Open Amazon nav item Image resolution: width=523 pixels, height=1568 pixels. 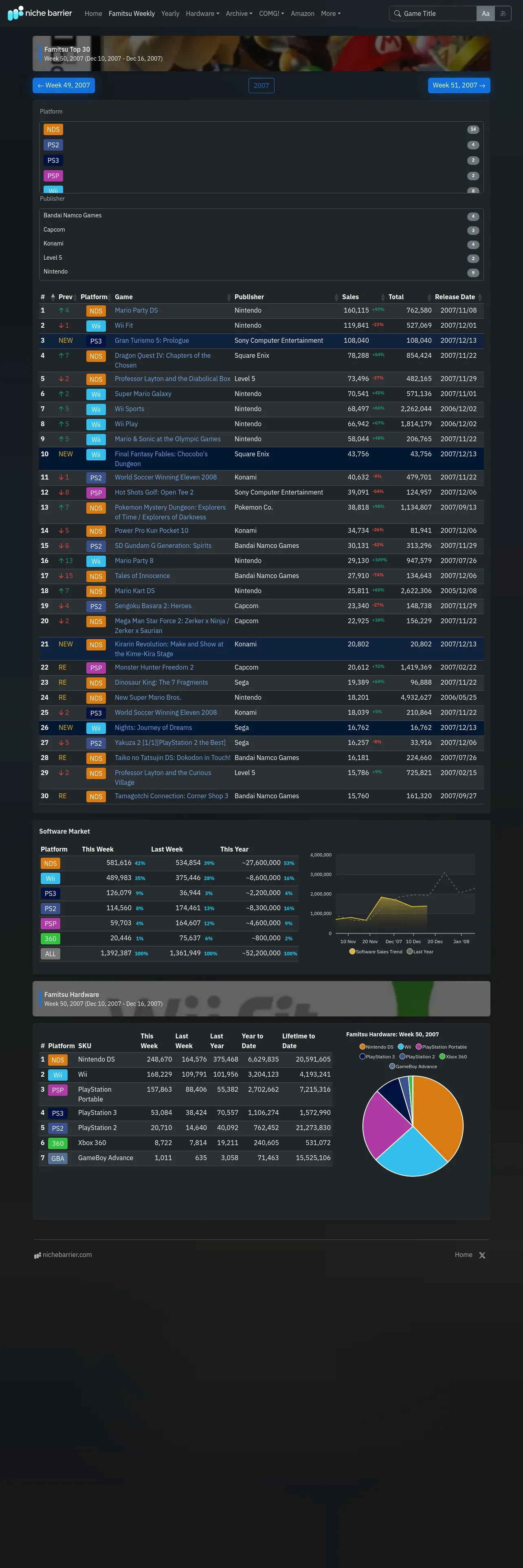pos(303,13)
